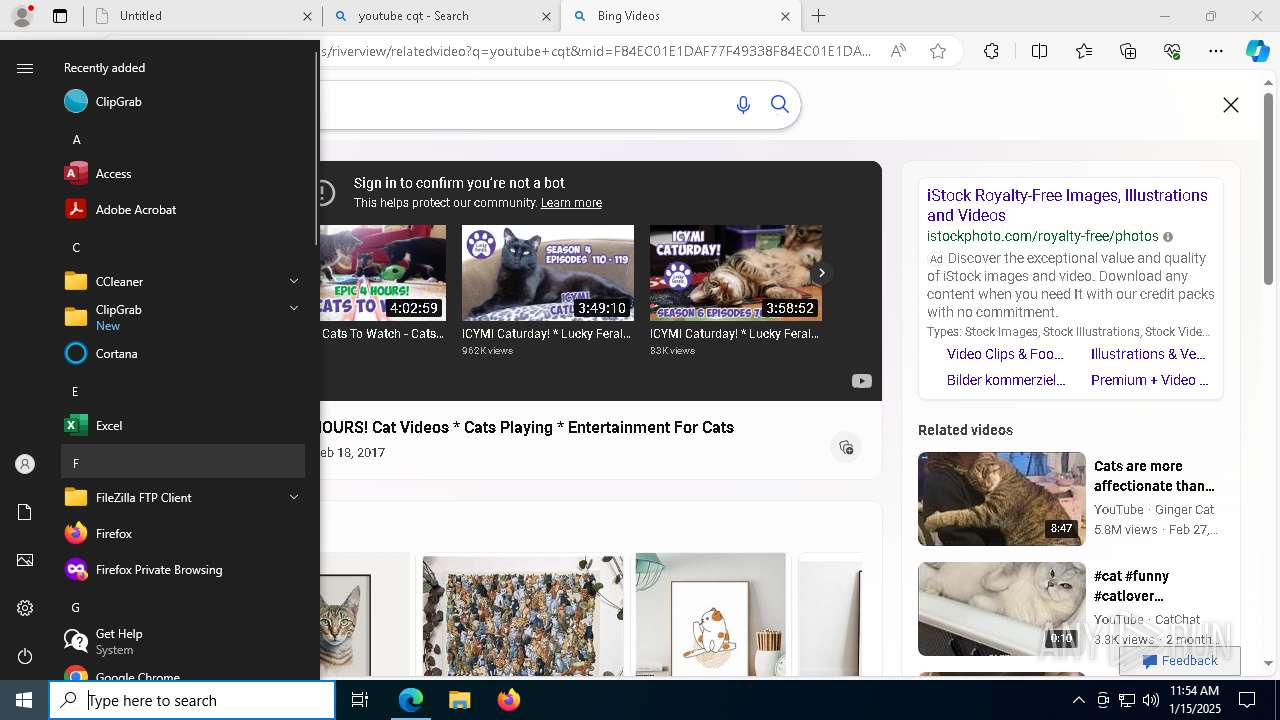Open Edge Extensions puzzle icon
Viewport: 1280px width, 720px height.
[x=991, y=51]
